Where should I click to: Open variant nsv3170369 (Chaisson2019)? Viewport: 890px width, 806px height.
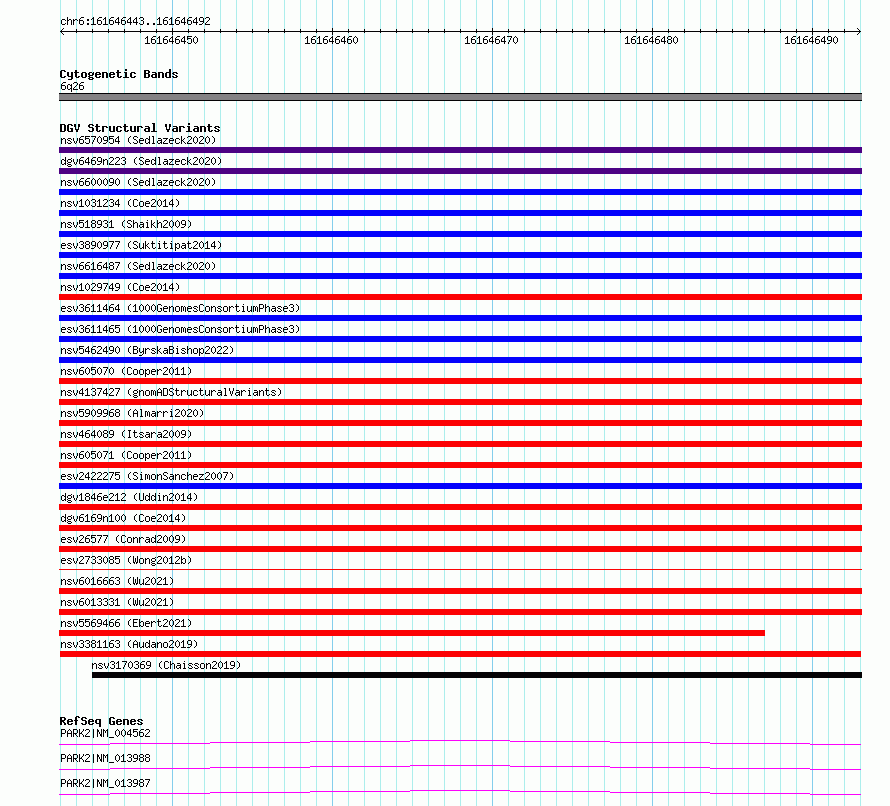click(x=166, y=665)
